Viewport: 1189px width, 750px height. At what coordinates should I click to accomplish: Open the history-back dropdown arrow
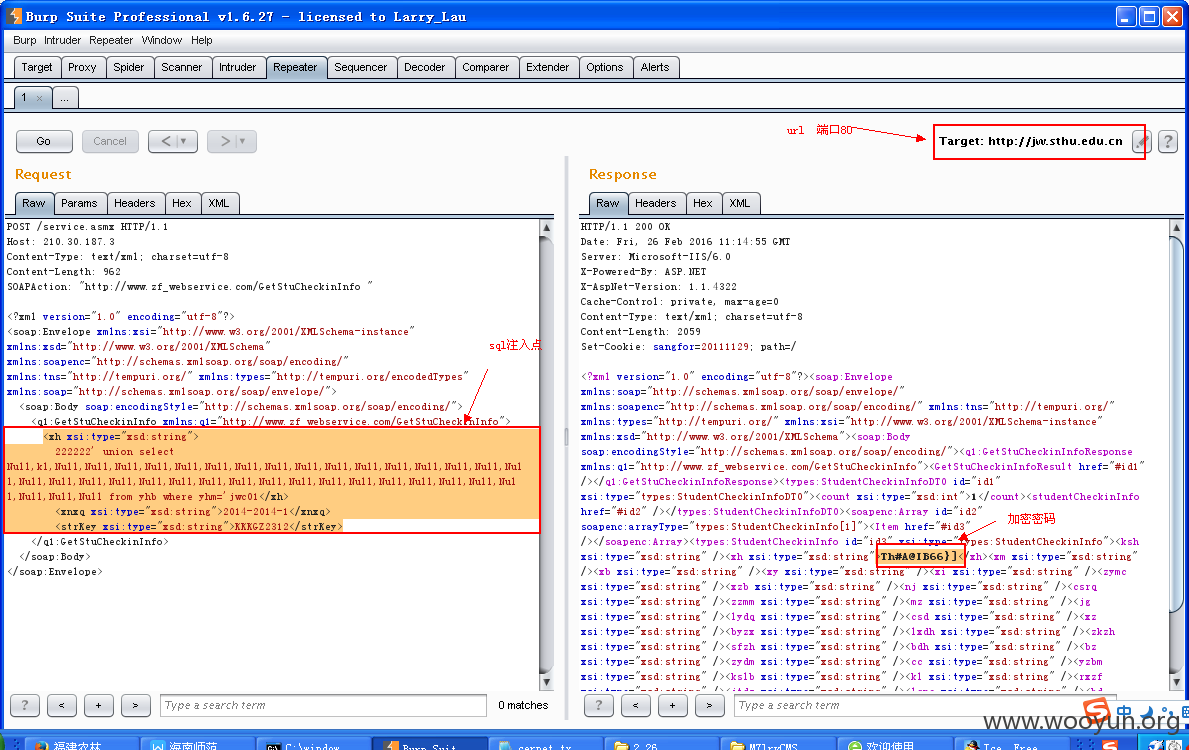(x=184, y=141)
